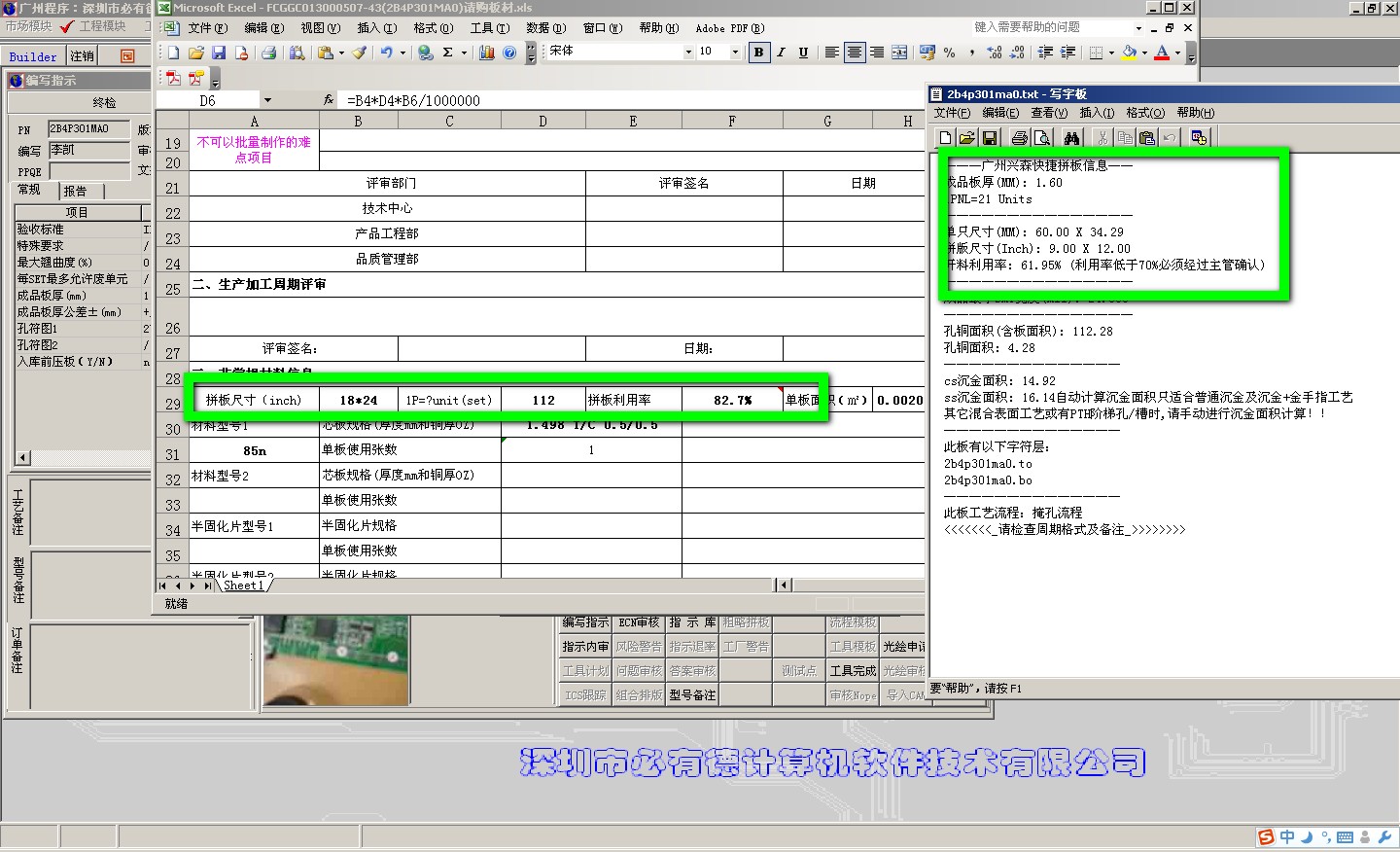Click Excel Help question mark icon
Screen dimensions: 1400x852
point(509,53)
